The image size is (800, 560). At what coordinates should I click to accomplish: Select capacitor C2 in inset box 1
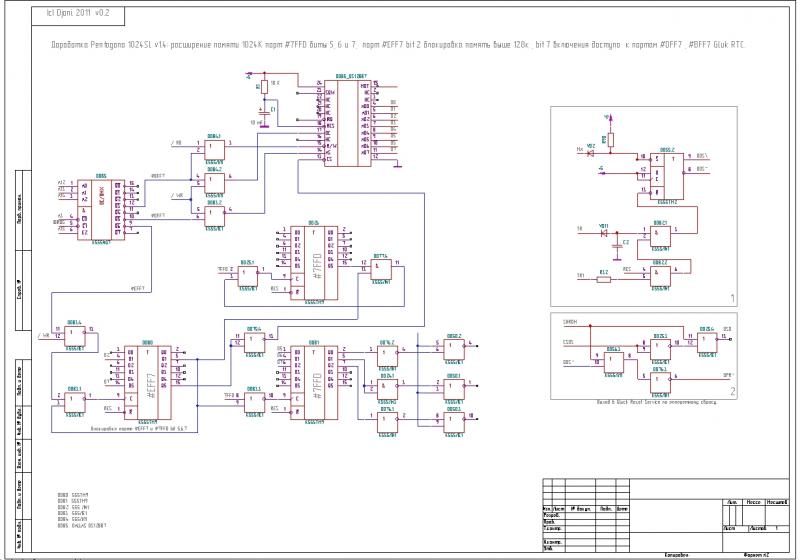pyautogui.click(x=618, y=243)
